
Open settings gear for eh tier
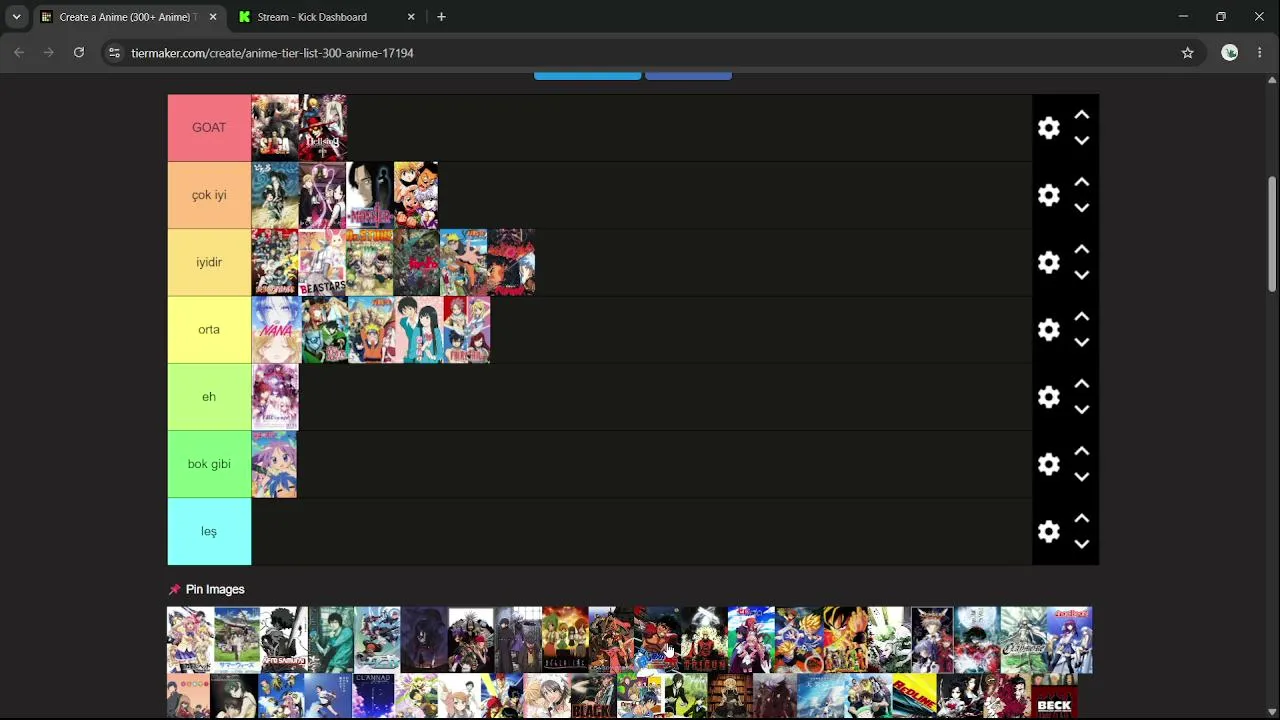[x=1048, y=397]
